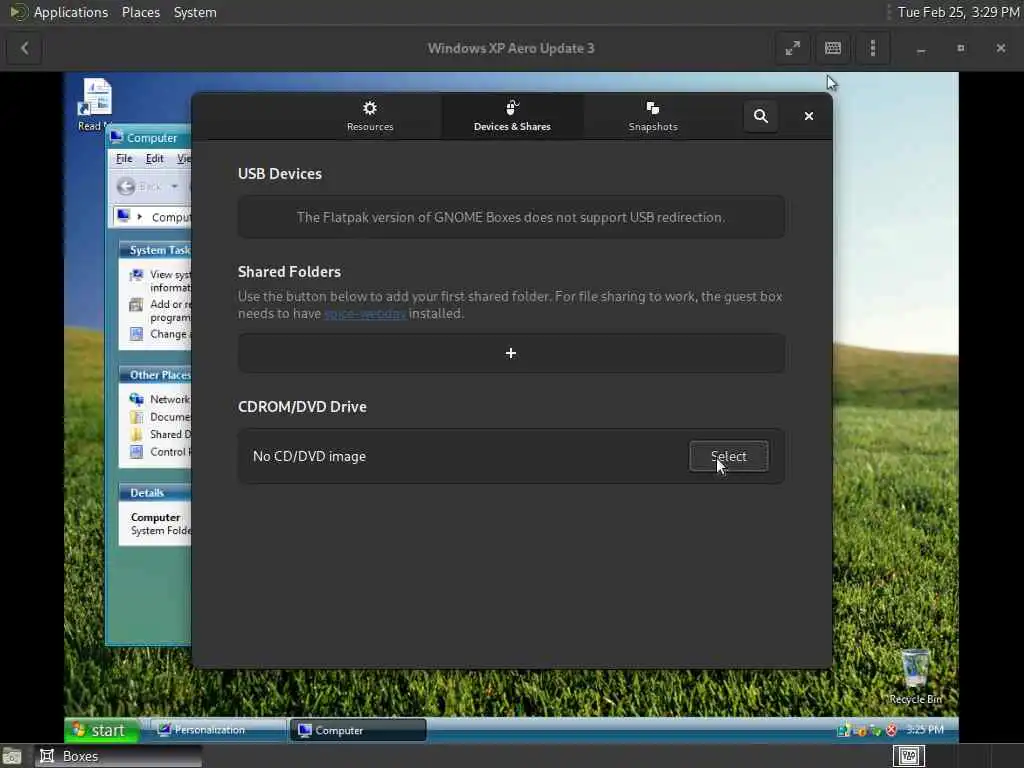Open Documents in Other Places
The height and width of the screenshot is (768, 1024).
[160, 417]
